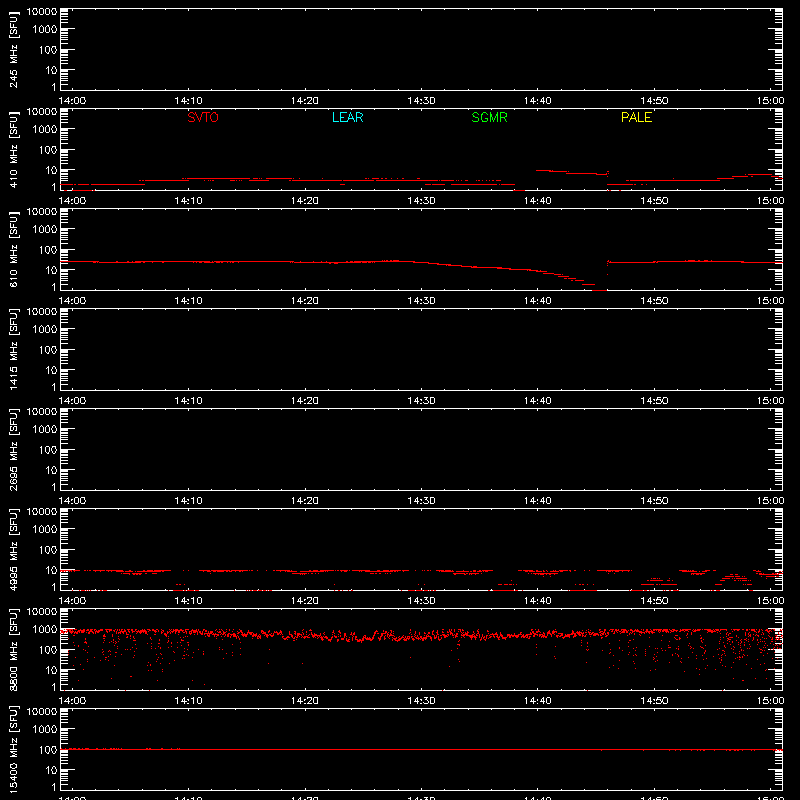The width and height of the screenshot is (800, 800).
Task: Select the 245 MHz [SFU] axis title
Action: coord(13,49)
